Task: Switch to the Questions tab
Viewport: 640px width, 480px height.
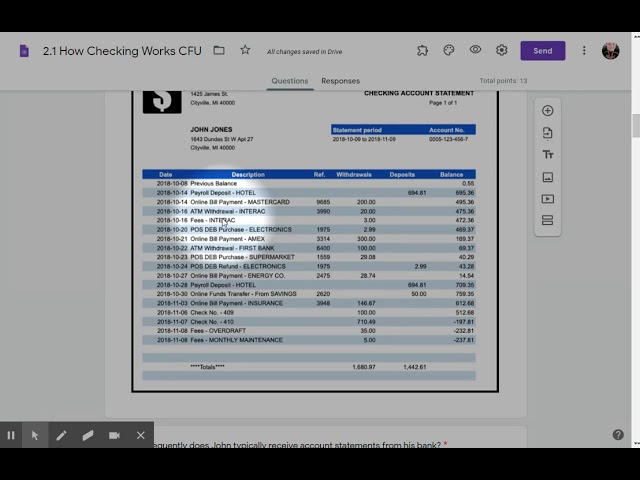Action: click(x=290, y=81)
